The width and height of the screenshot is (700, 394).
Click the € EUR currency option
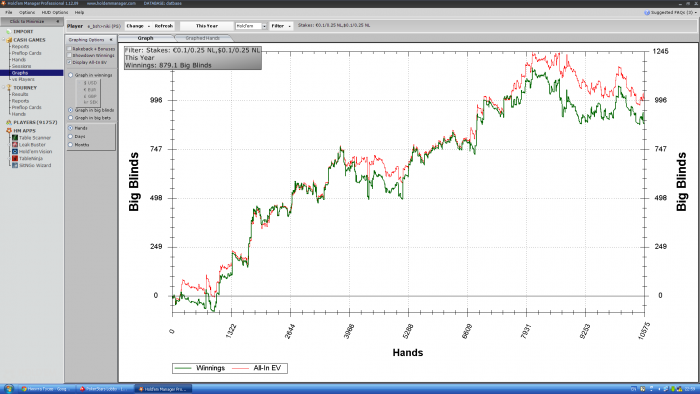coord(90,90)
